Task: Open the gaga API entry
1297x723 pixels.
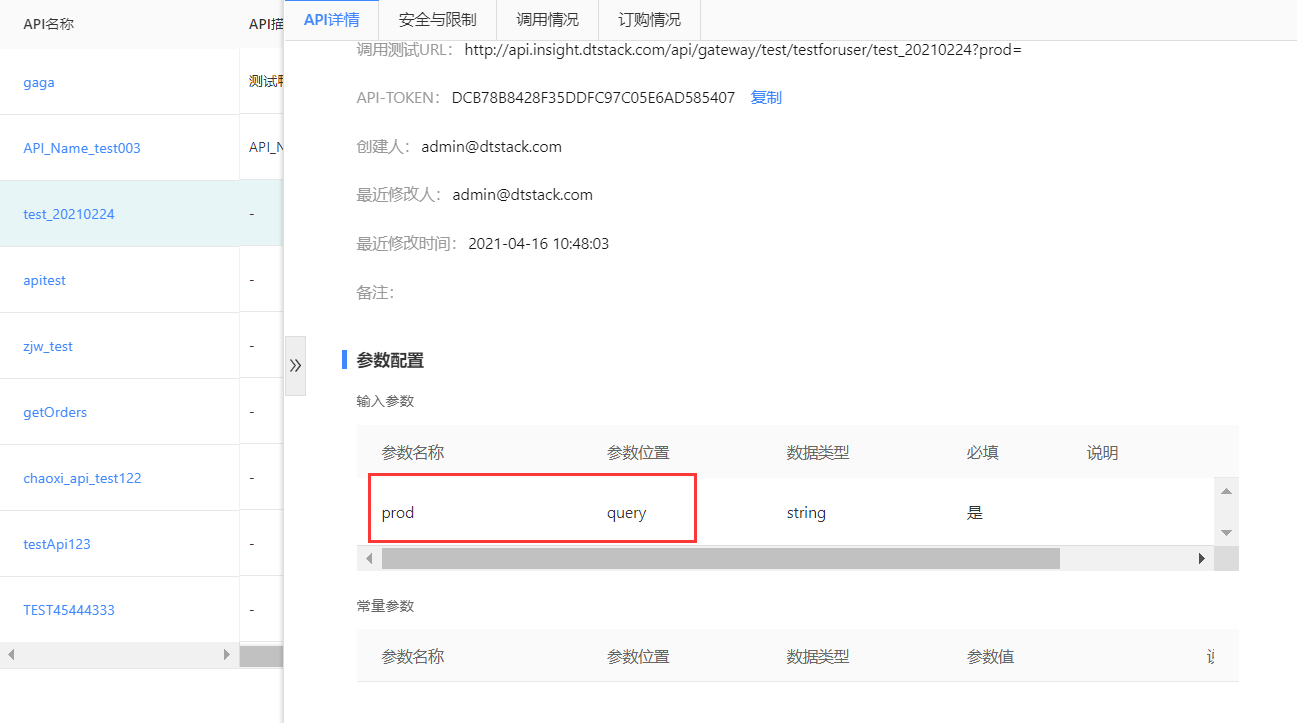Action: [39, 83]
